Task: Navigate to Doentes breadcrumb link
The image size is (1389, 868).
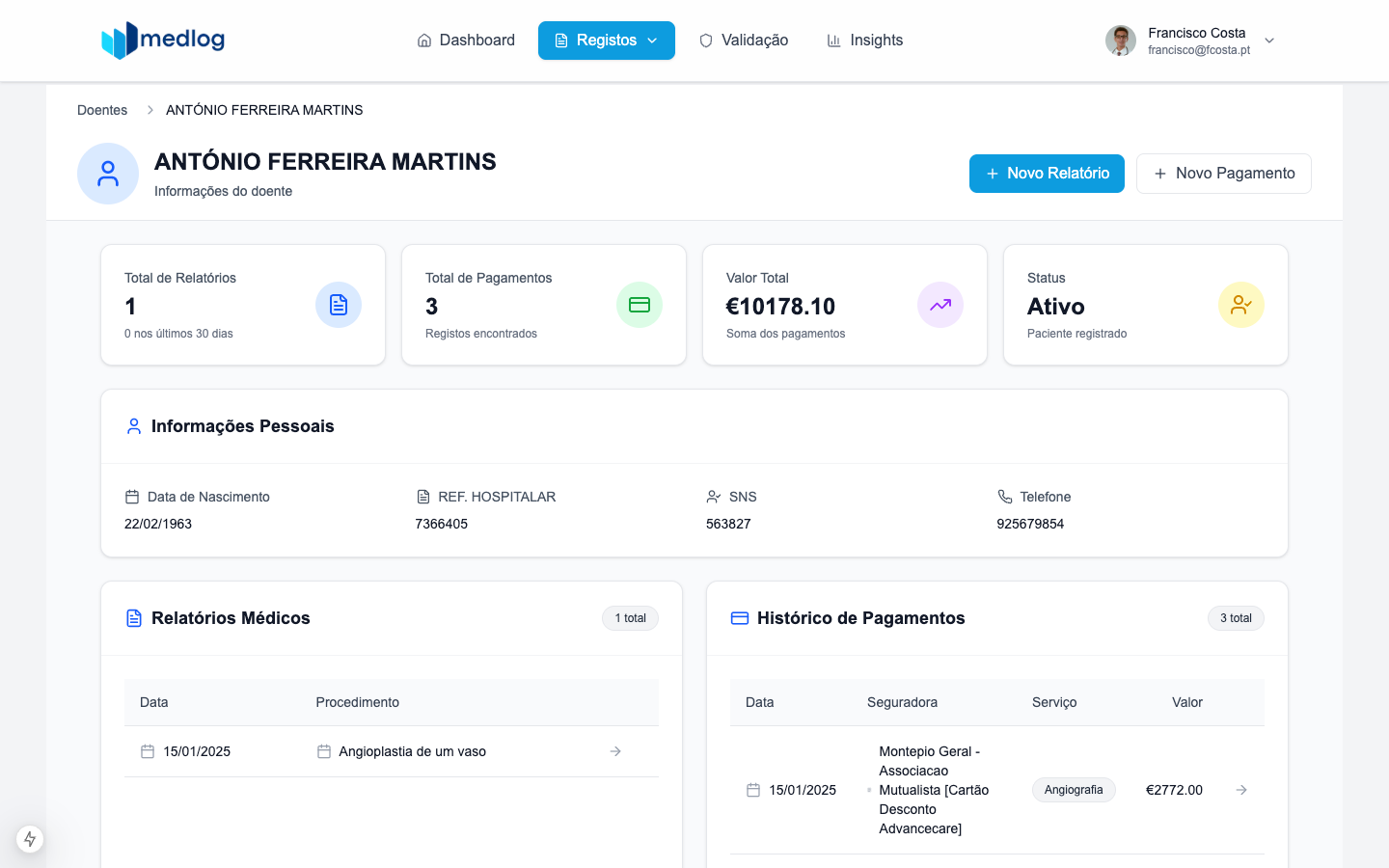Action: click(102, 110)
